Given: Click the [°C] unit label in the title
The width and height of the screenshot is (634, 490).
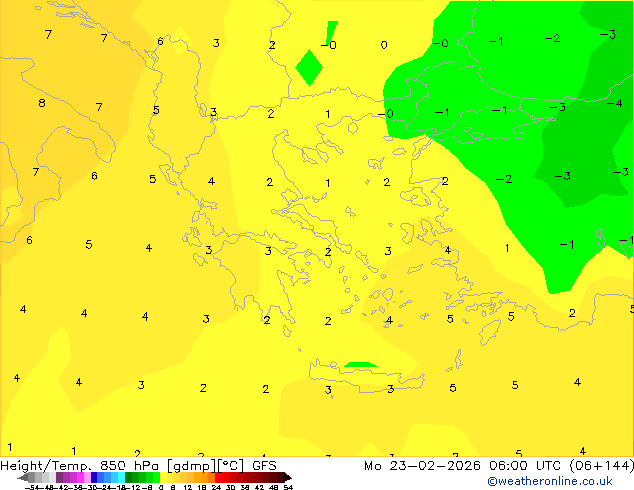Looking at the screenshot, I should click(231, 466).
